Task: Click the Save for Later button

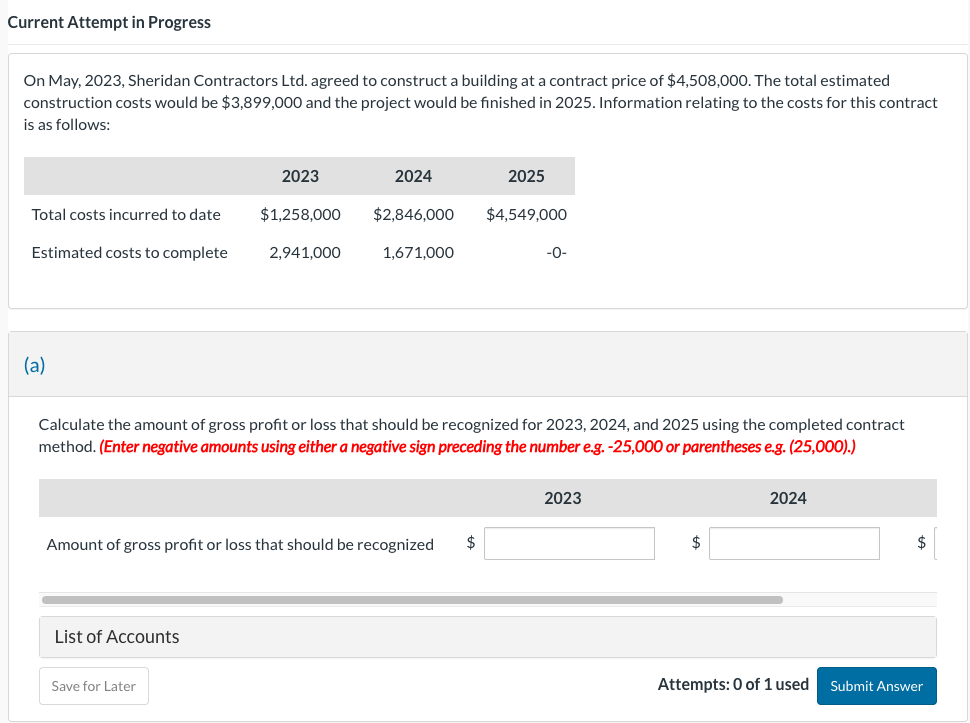Action: [93, 686]
